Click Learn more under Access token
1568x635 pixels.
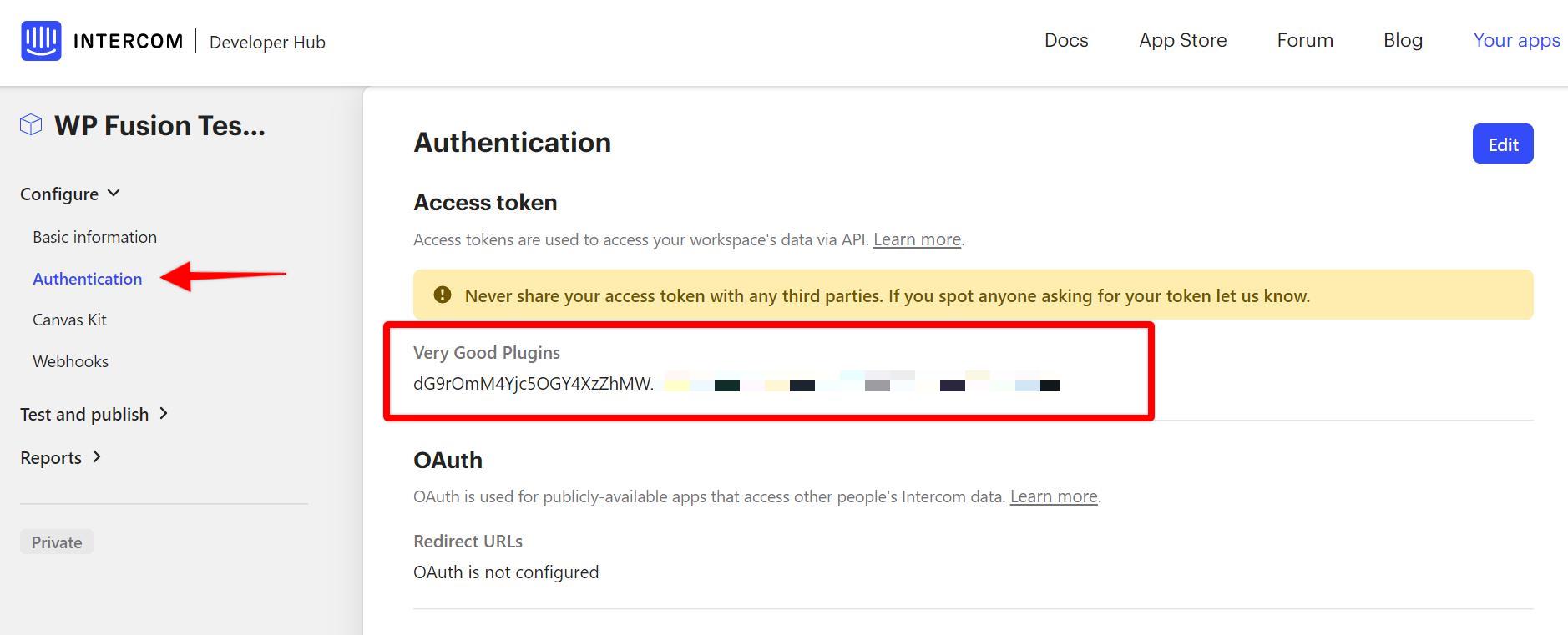coord(917,239)
